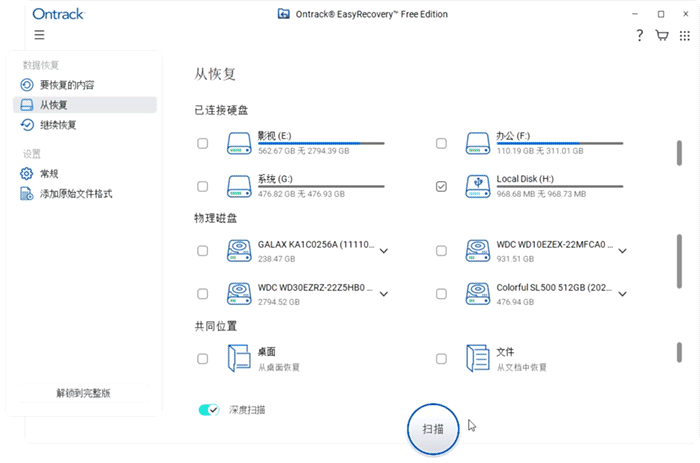Click the Ontrack logo
The image size is (700, 463).
58,14
